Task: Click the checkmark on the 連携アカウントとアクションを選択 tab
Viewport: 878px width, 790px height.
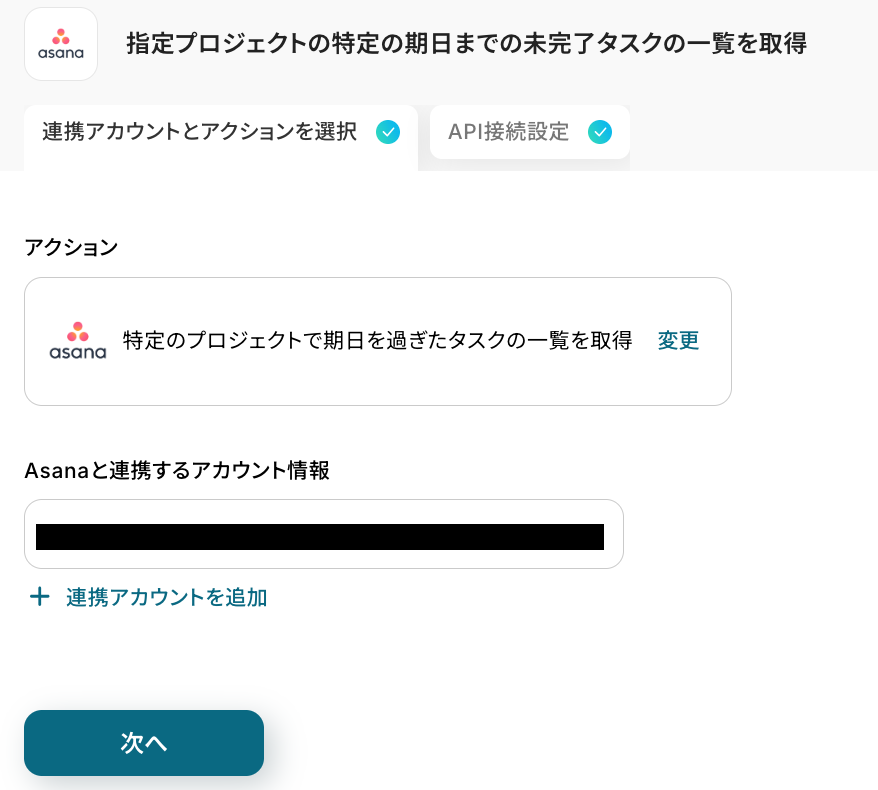Action: tap(388, 132)
